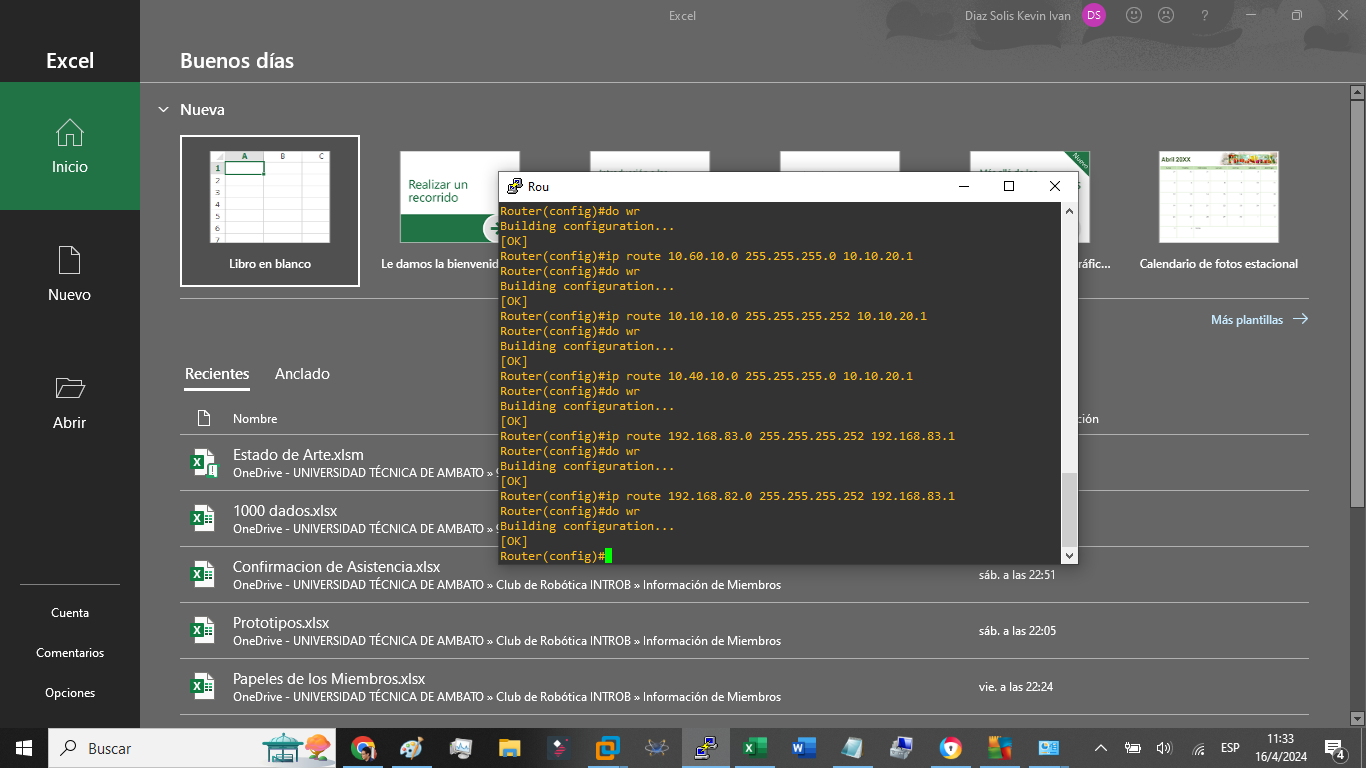Click file icon beside Papeles de los Miembros.xlsx

(x=203, y=686)
